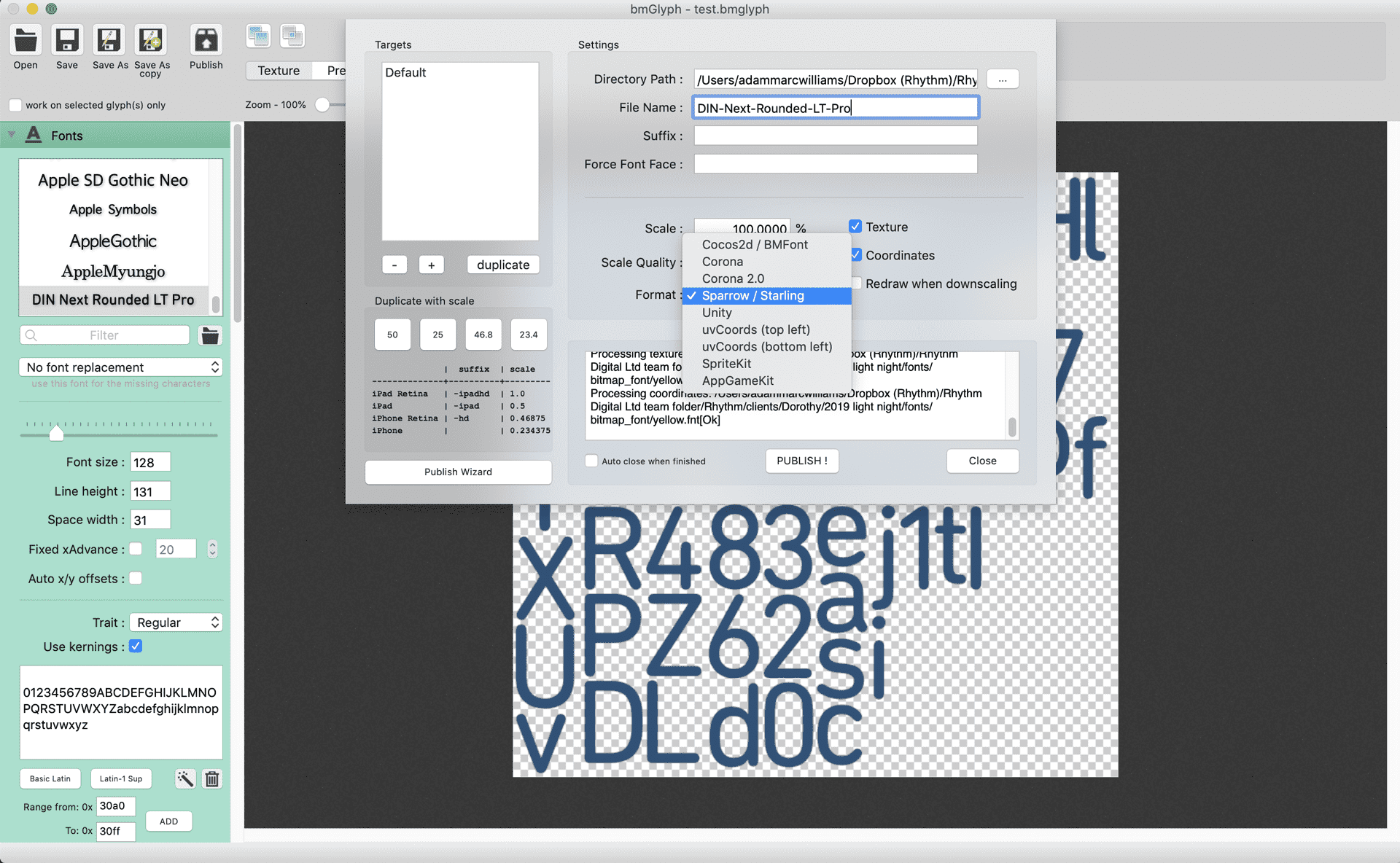Duplicate with scale 25 button
The width and height of the screenshot is (1400, 863).
437,335
